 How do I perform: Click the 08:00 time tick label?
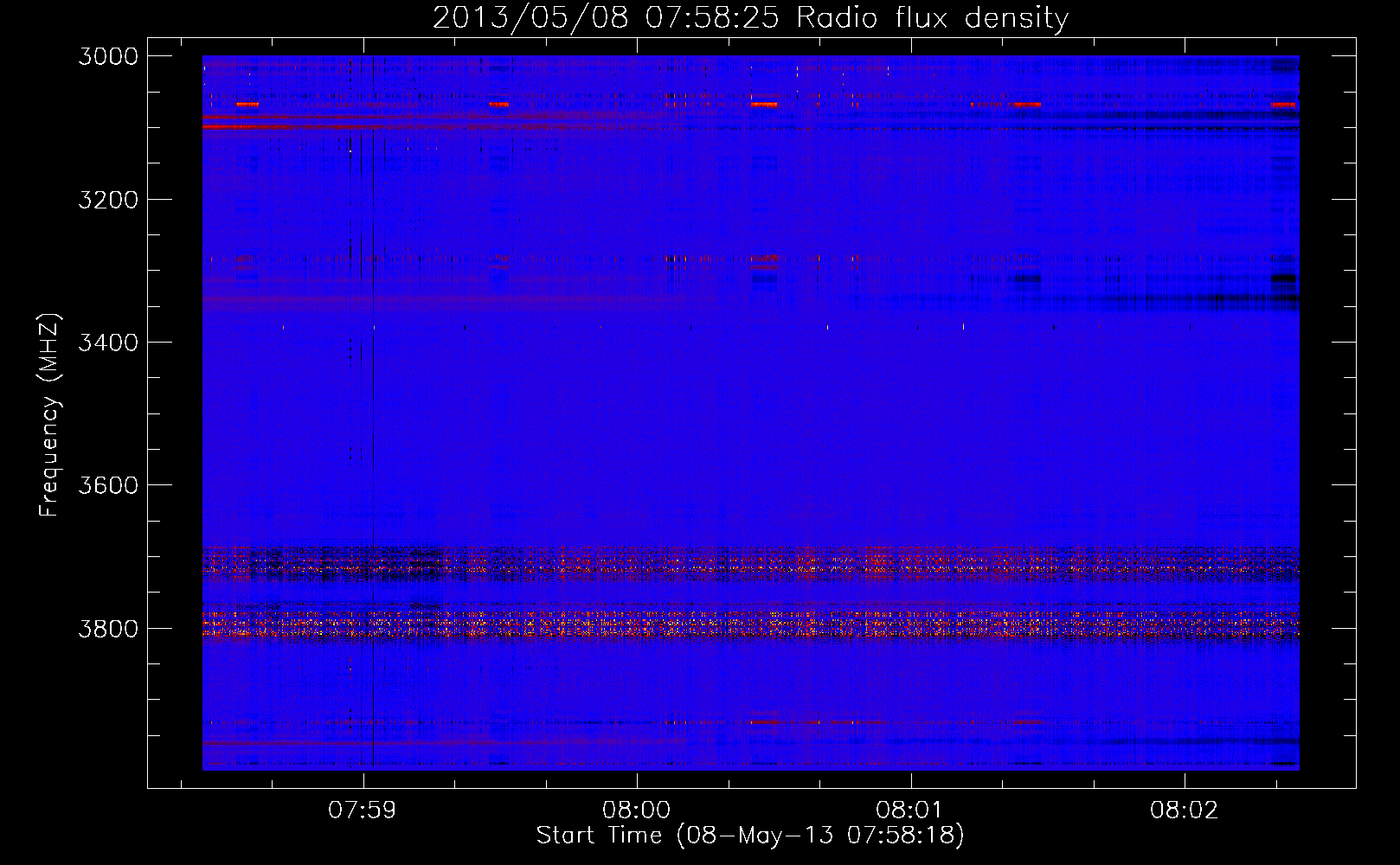click(637, 811)
